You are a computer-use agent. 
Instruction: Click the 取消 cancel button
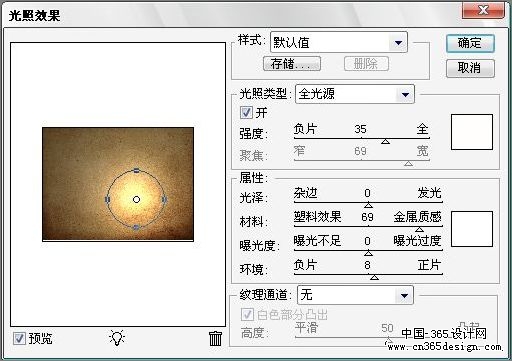(470, 68)
